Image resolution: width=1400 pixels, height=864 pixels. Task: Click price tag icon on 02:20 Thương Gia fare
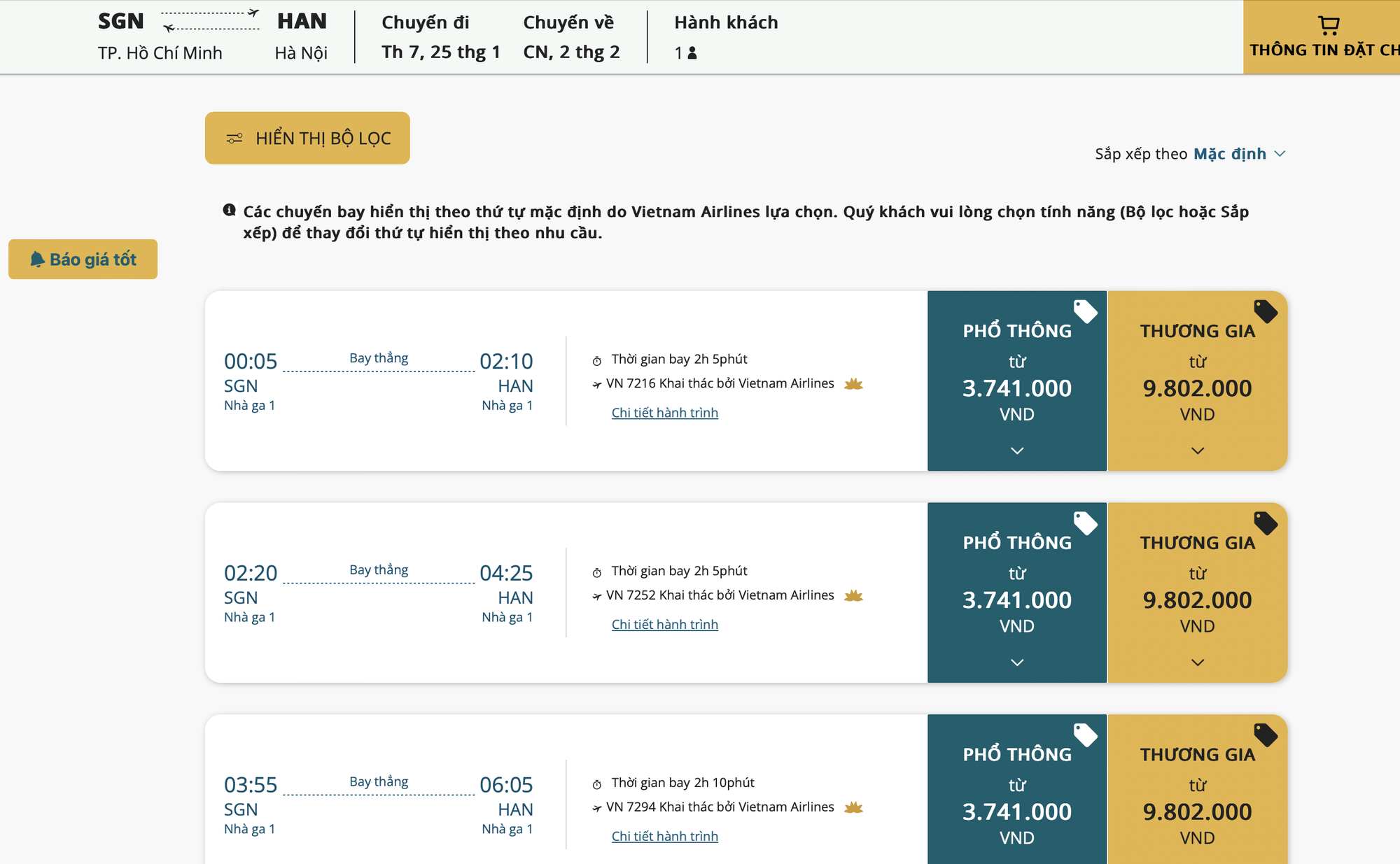[1266, 523]
